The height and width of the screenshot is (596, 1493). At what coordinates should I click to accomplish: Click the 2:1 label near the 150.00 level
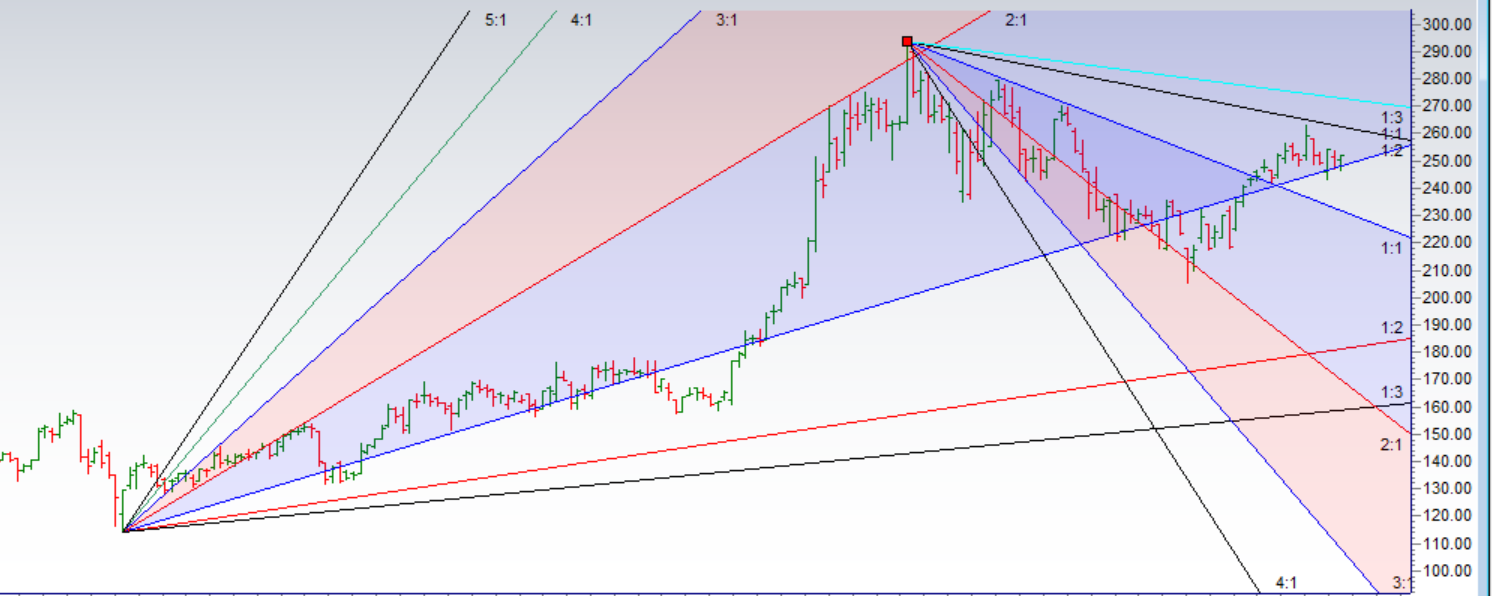click(1391, 445)
